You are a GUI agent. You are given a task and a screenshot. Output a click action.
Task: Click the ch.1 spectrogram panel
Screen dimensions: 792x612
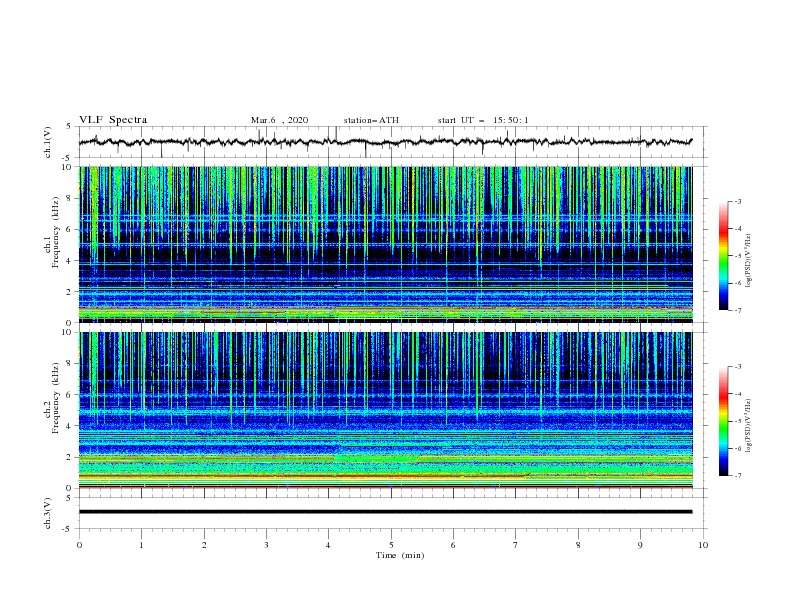point(385,244)
